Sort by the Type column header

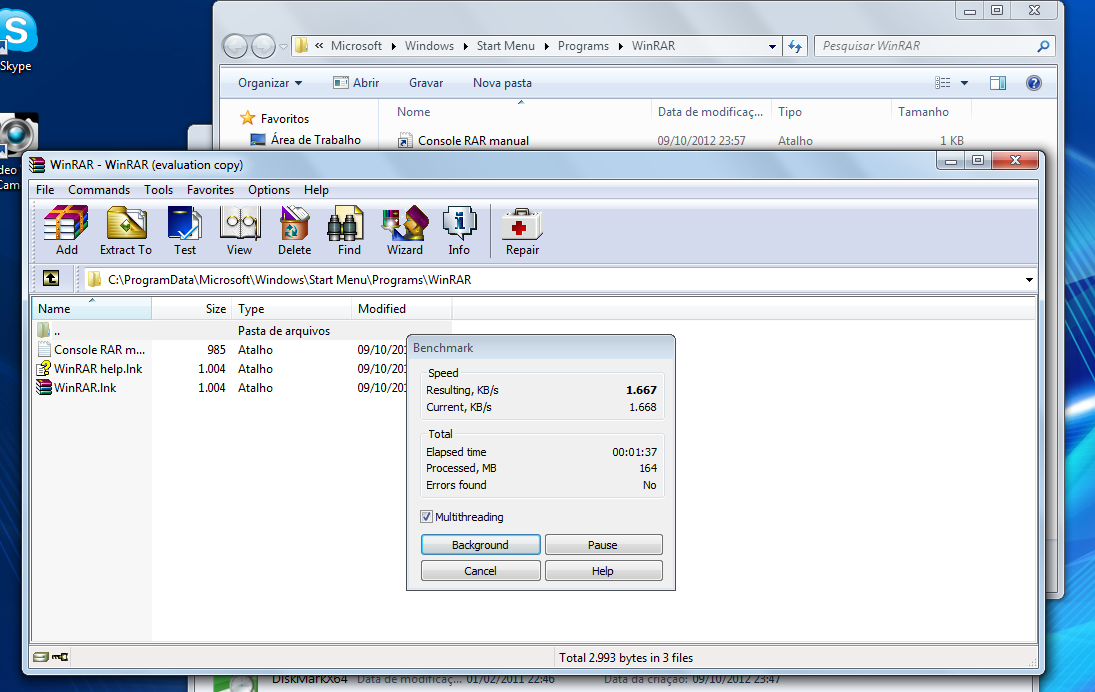pos(292,309)
